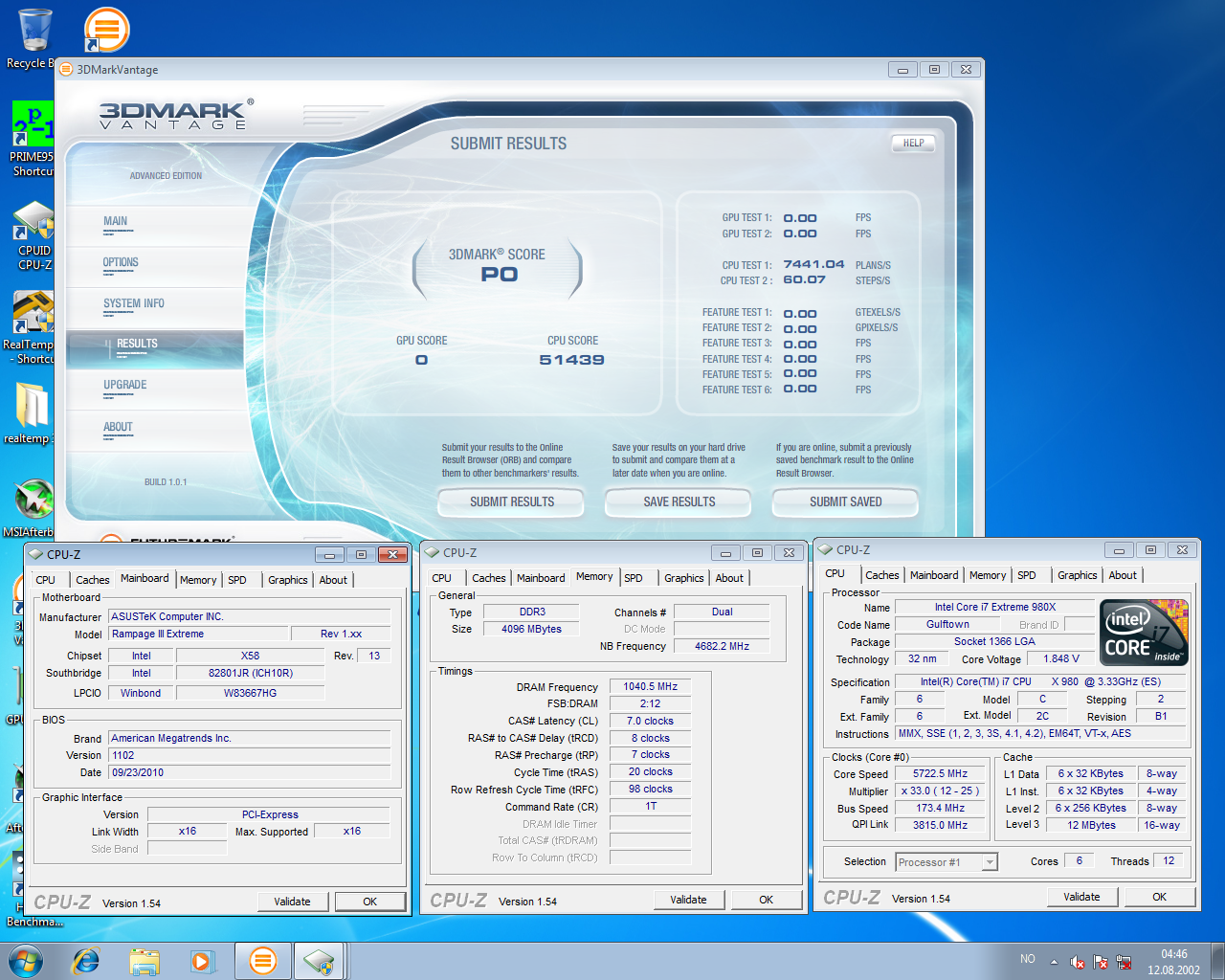Switch to CPU-Z taskbar button

tap(320, 961)
